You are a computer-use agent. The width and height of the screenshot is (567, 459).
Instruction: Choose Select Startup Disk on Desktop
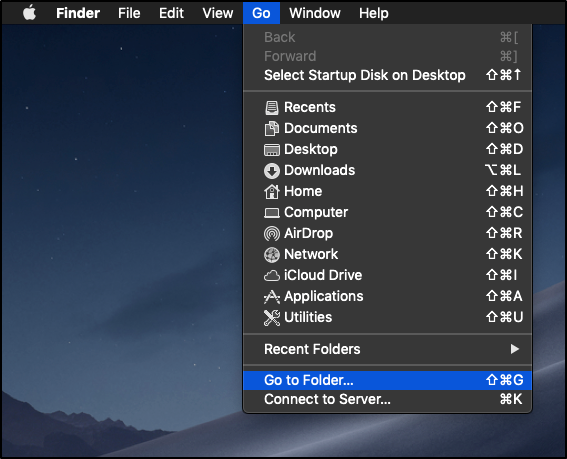tap(387, 75)
